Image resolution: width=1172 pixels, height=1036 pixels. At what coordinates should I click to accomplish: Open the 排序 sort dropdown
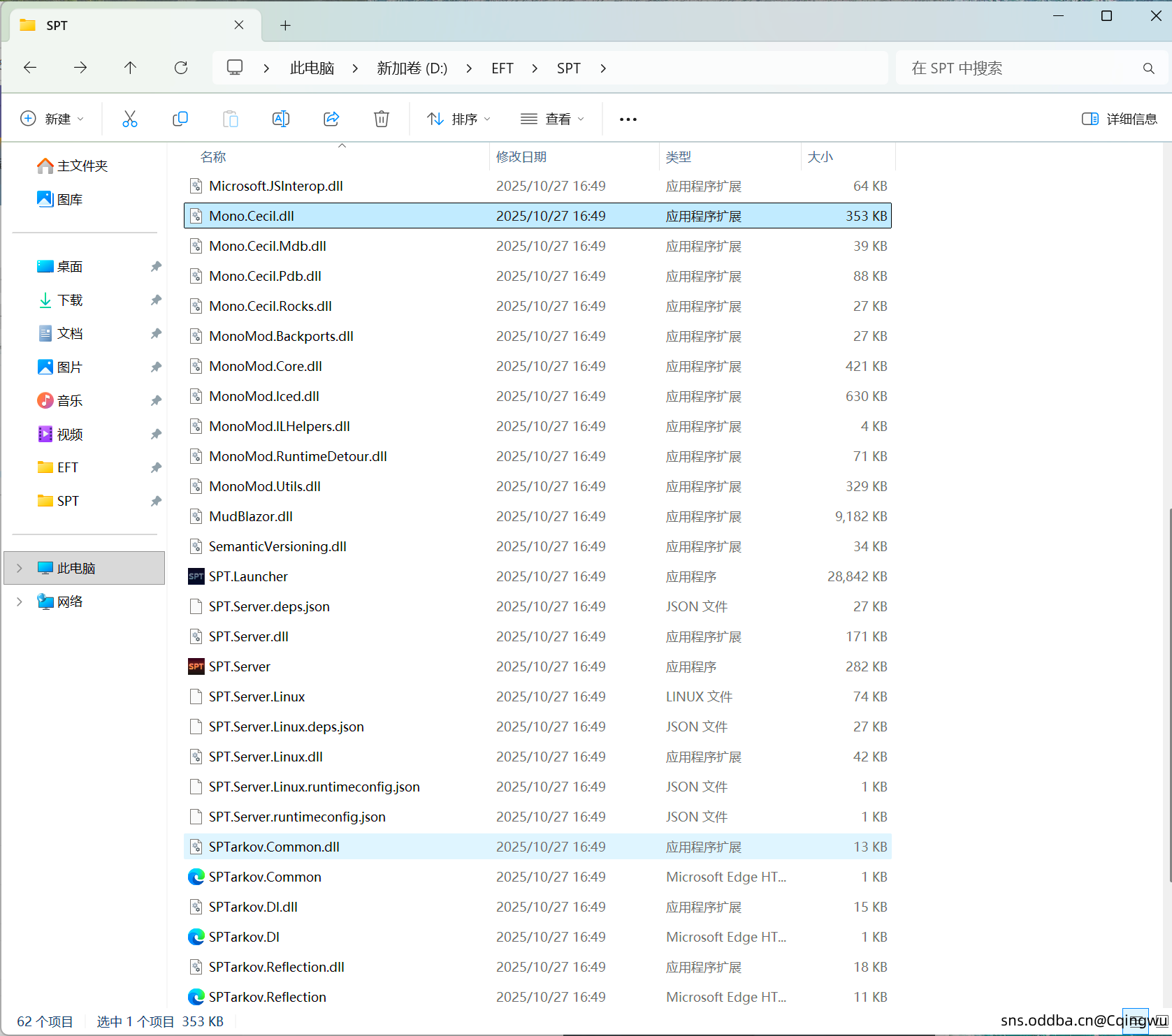click(459, 119)
